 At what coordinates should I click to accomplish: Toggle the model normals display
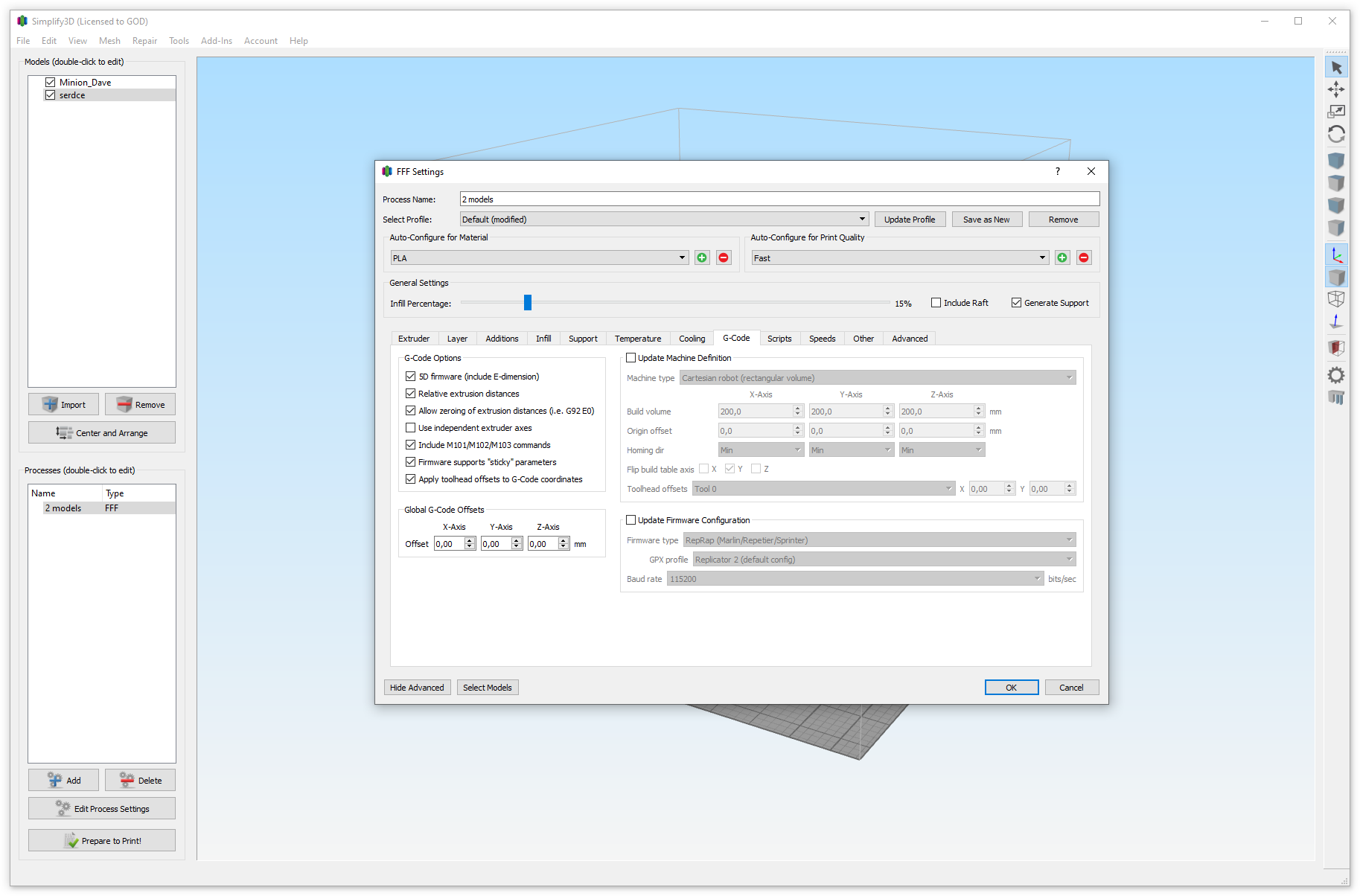[x=1336, y=321]
